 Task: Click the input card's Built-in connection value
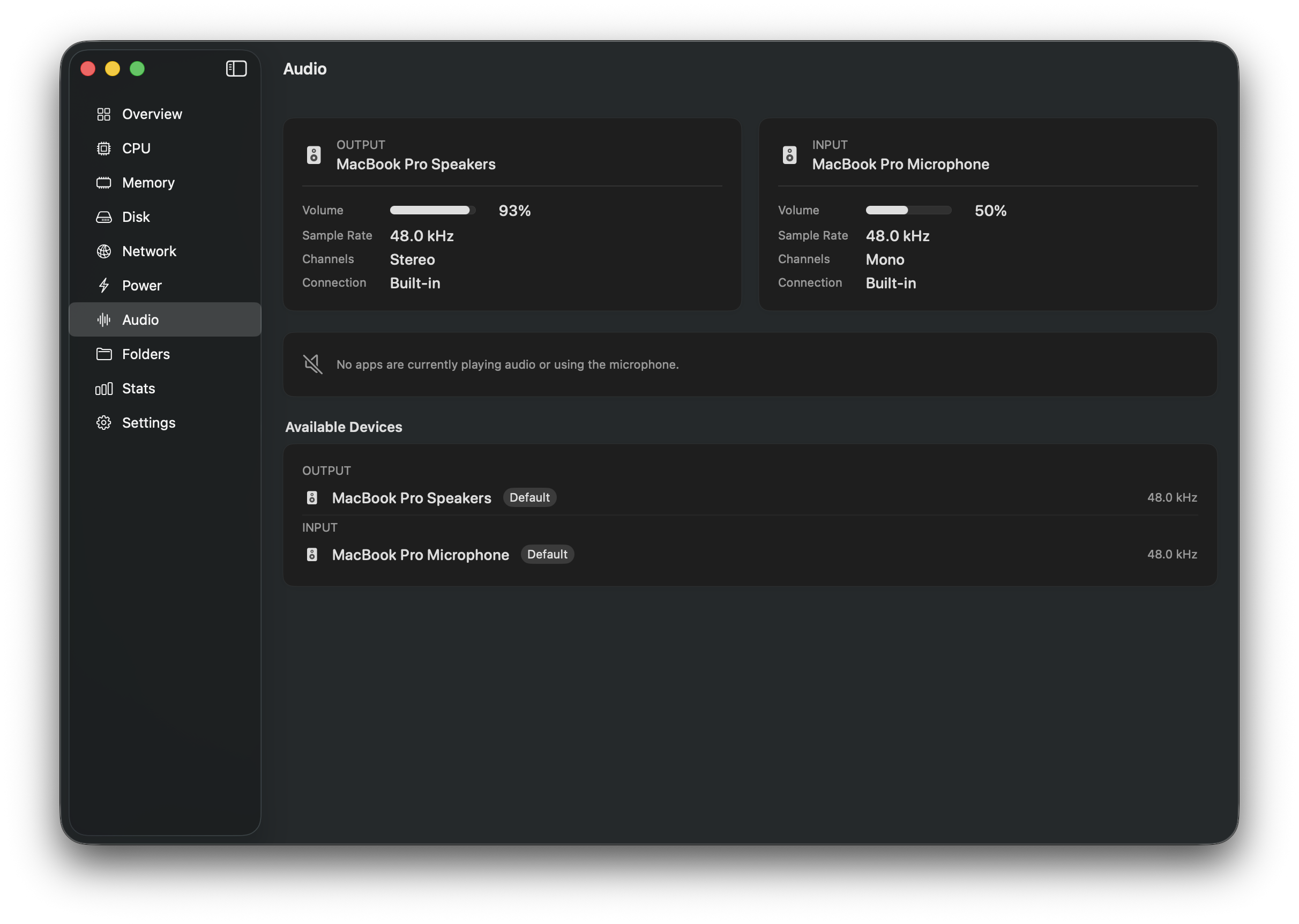[x=891, y=284]
